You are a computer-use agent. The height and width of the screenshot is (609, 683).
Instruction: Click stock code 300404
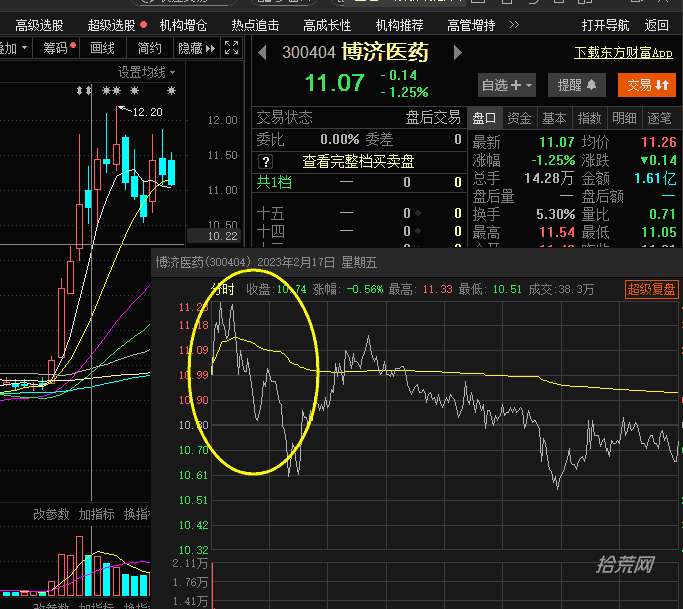(309, 53)
